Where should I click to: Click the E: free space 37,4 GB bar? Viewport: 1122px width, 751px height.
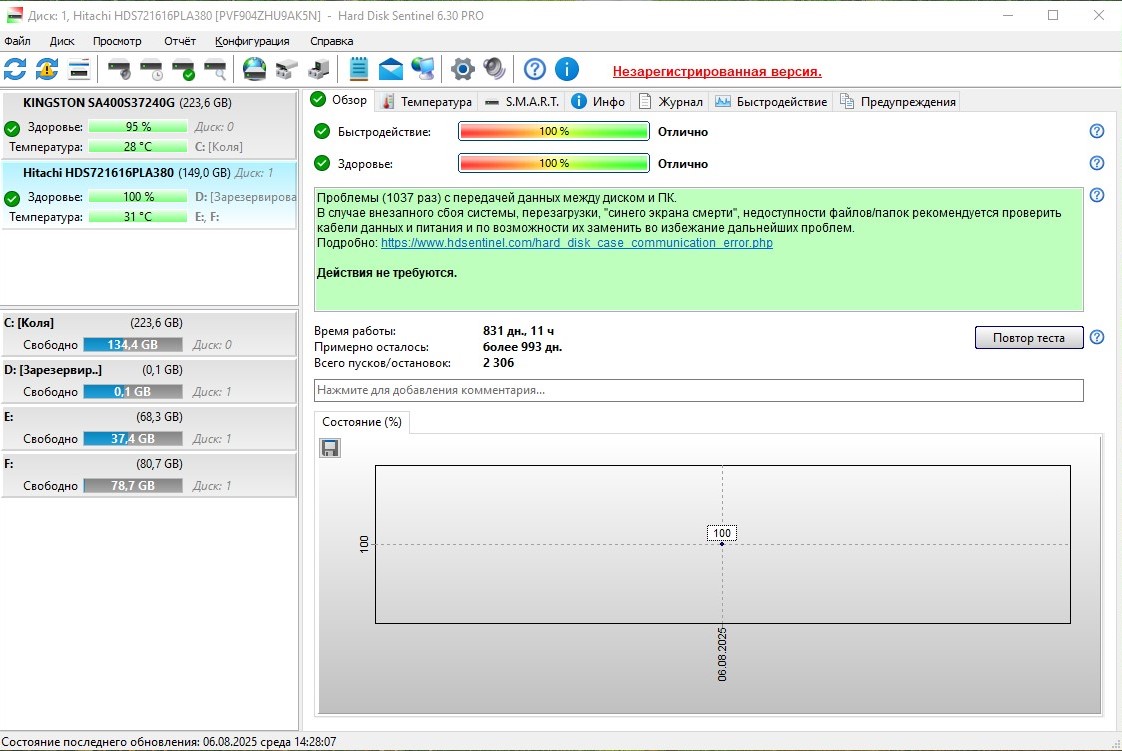coord(132,438)
